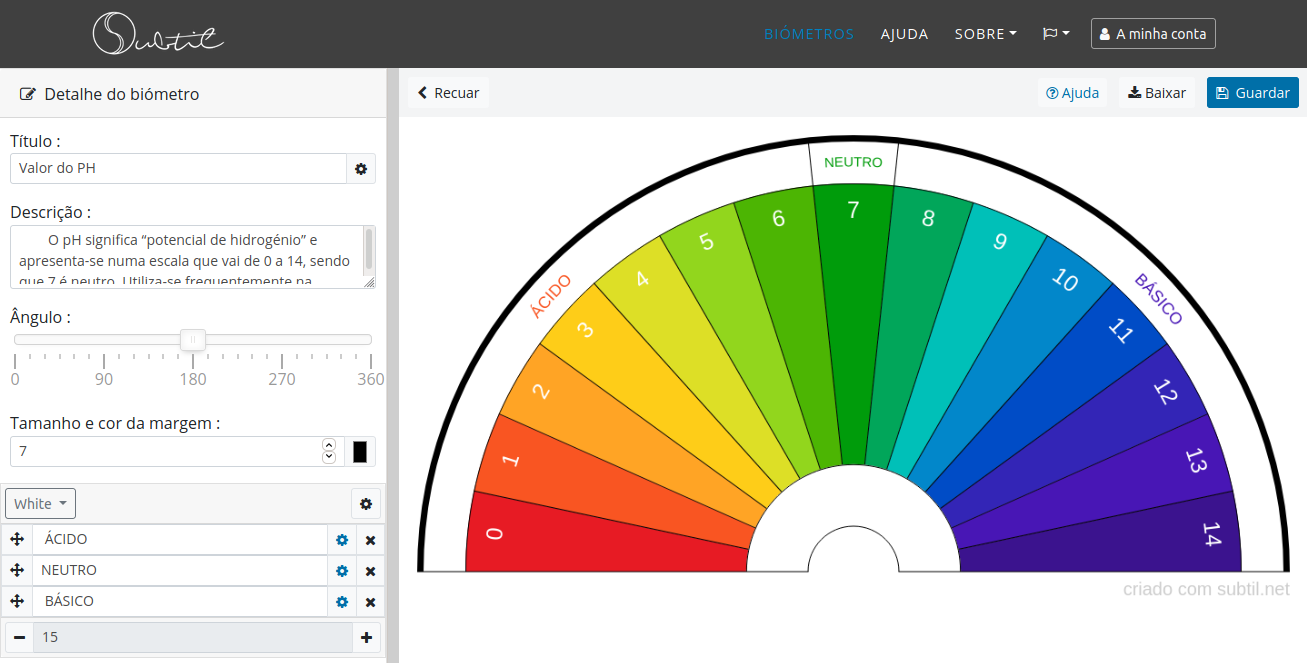This screenshot has width=1307, height=663.
Task: Click the ÁCIDO label on the chart
Action: [x=551, y=297]
